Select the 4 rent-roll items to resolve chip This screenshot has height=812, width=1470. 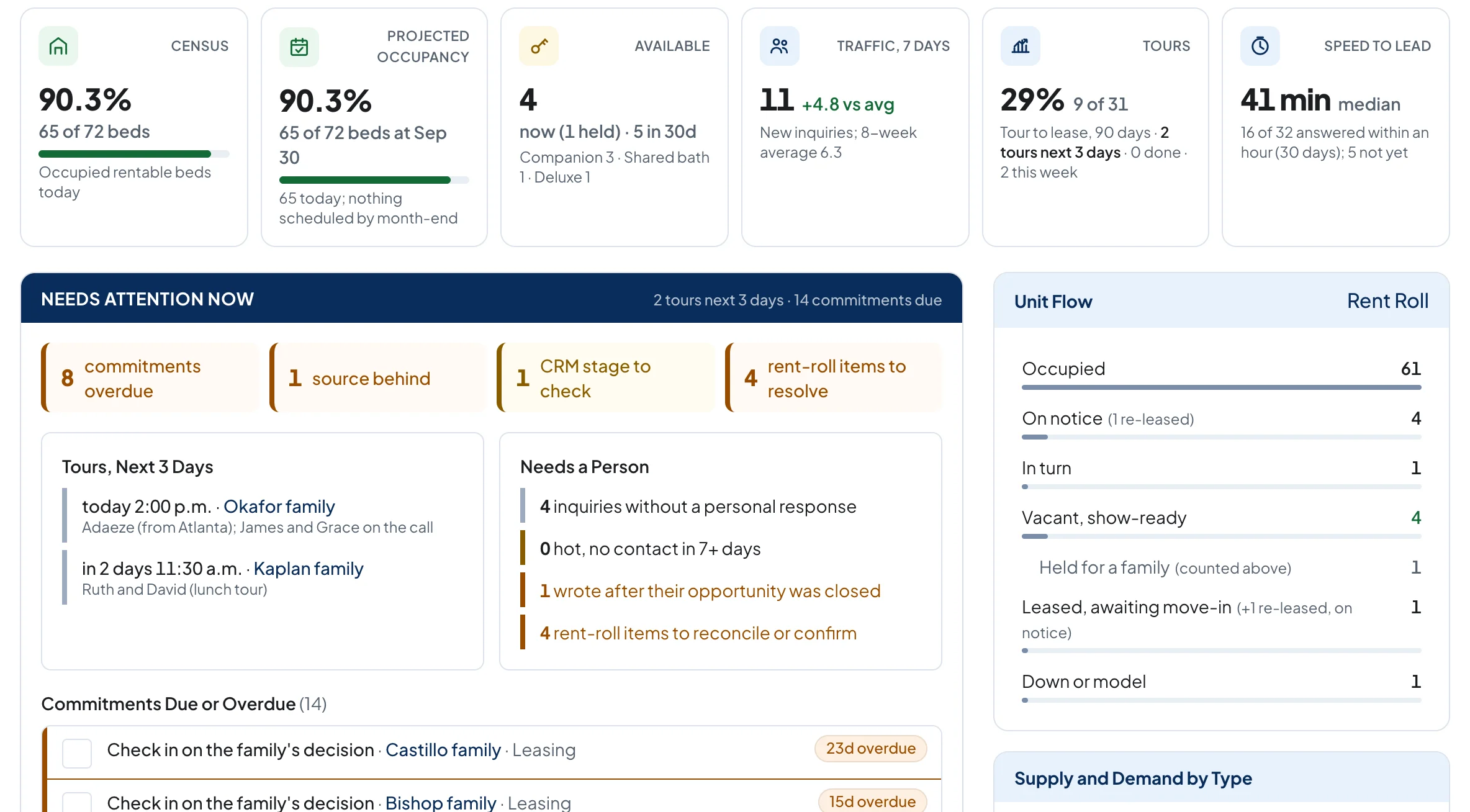834,377
